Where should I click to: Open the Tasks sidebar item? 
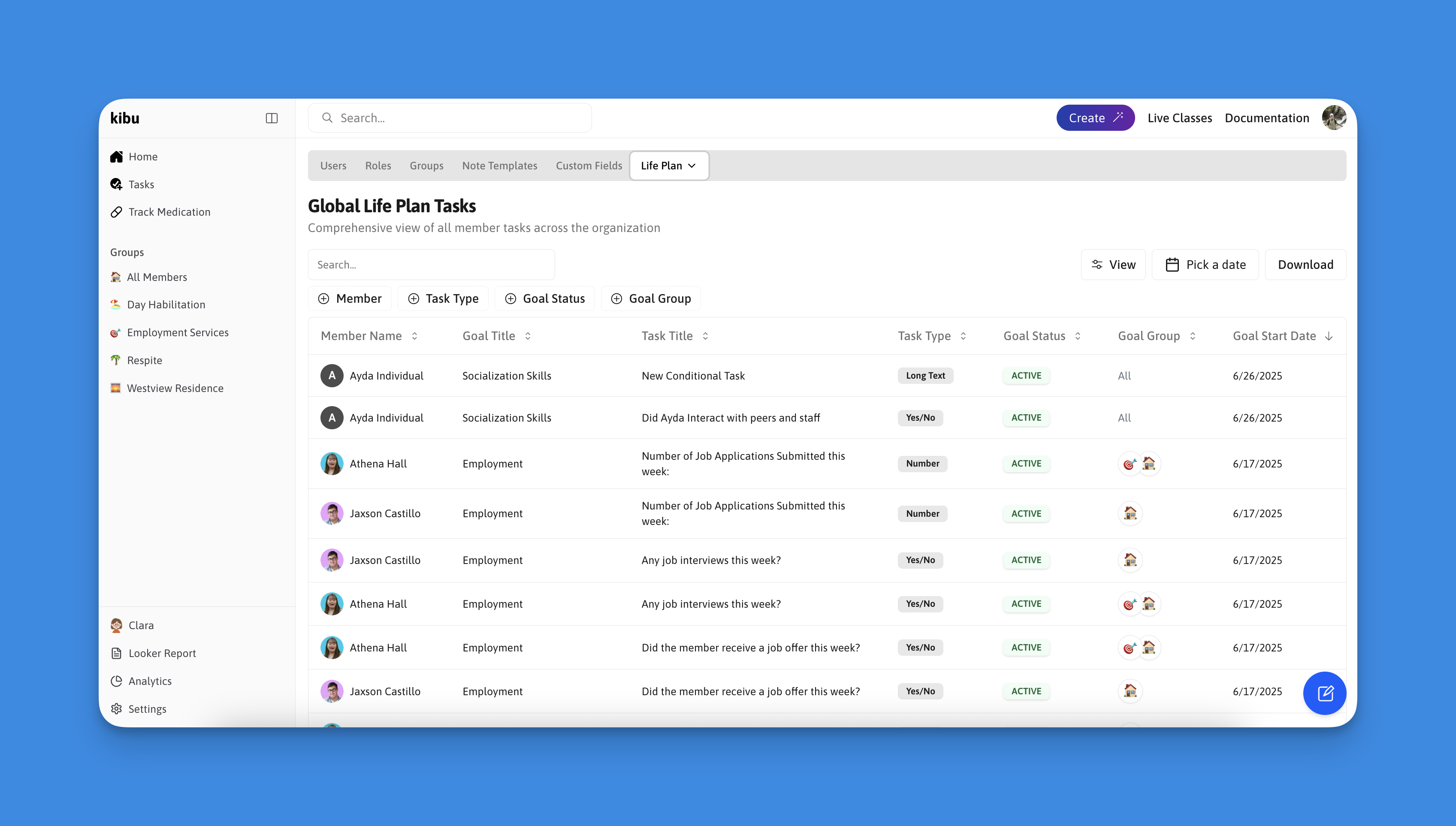pos(141,184)
